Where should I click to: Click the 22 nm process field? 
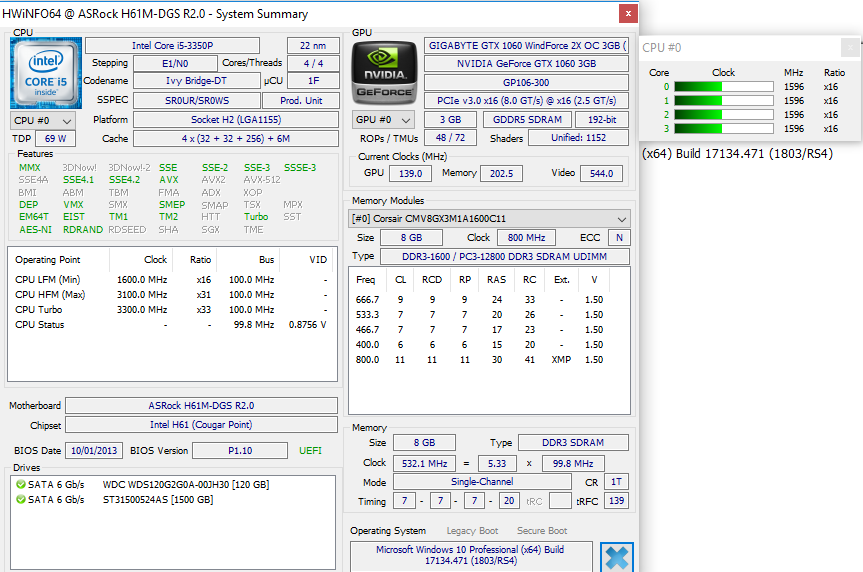coord(313,46)
